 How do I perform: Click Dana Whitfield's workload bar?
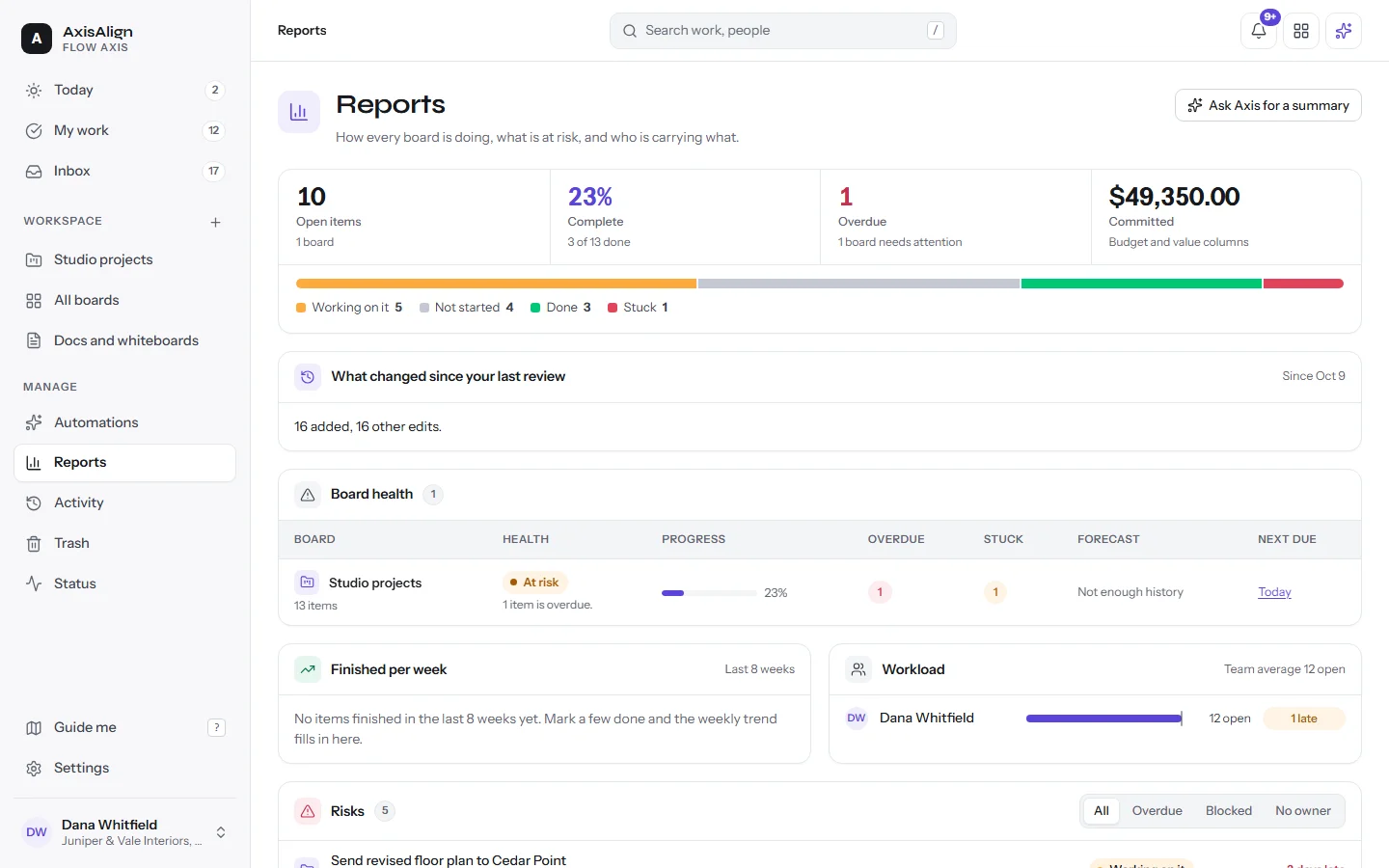pyautogui.click(x=1104, y=719)
